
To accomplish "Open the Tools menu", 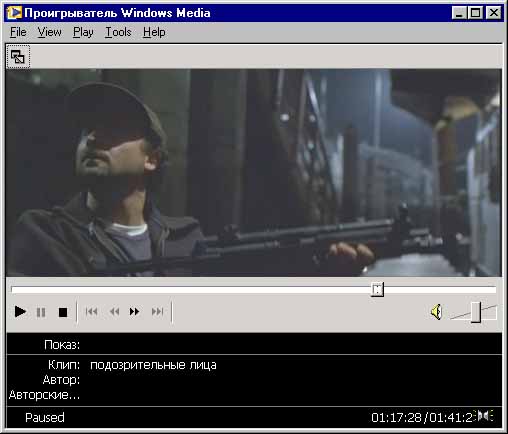I will 118,32.
